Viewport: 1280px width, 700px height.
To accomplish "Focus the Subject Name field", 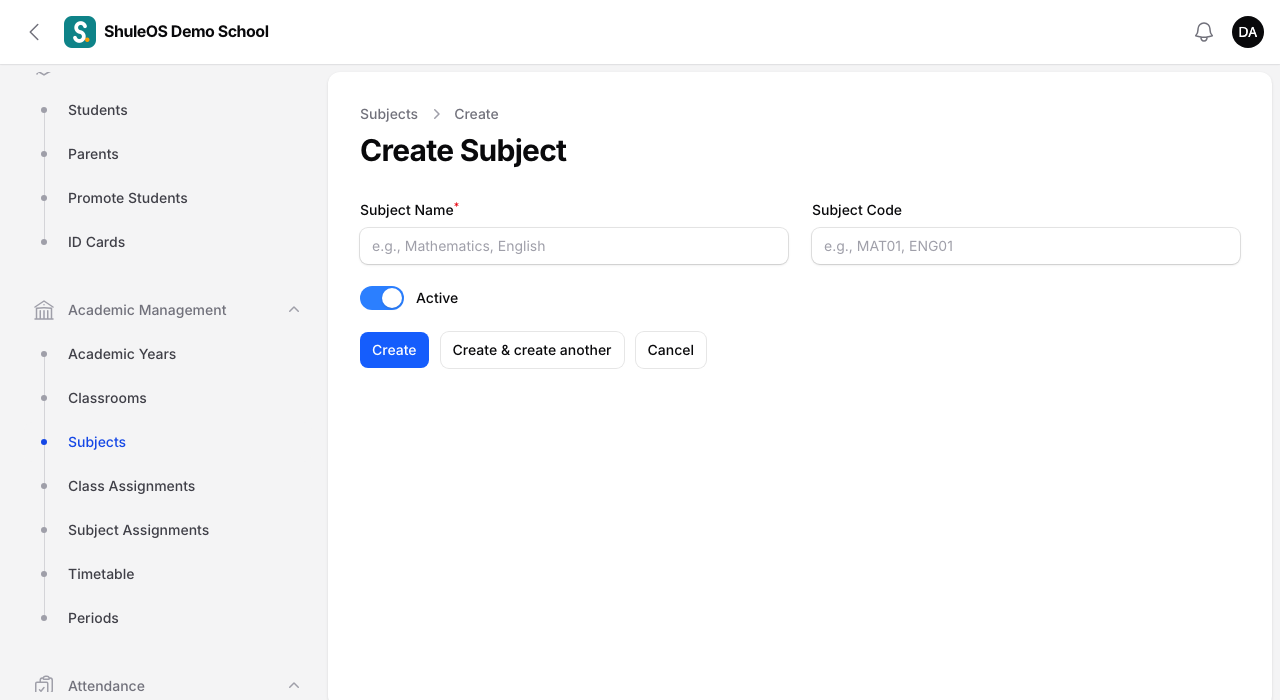I will (574, 246).
